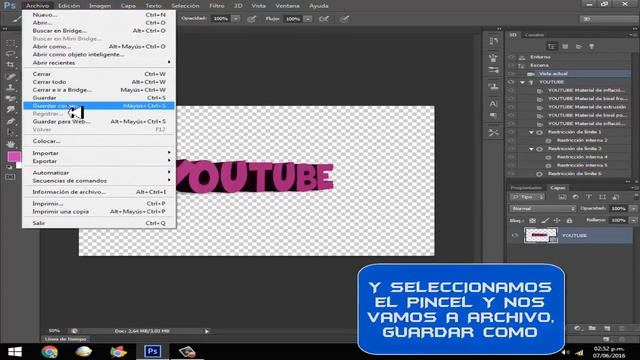Toggle visibility of YOUTUBE layer in Capas
Screen dimensions: 640x360
(x=515, y=236)
